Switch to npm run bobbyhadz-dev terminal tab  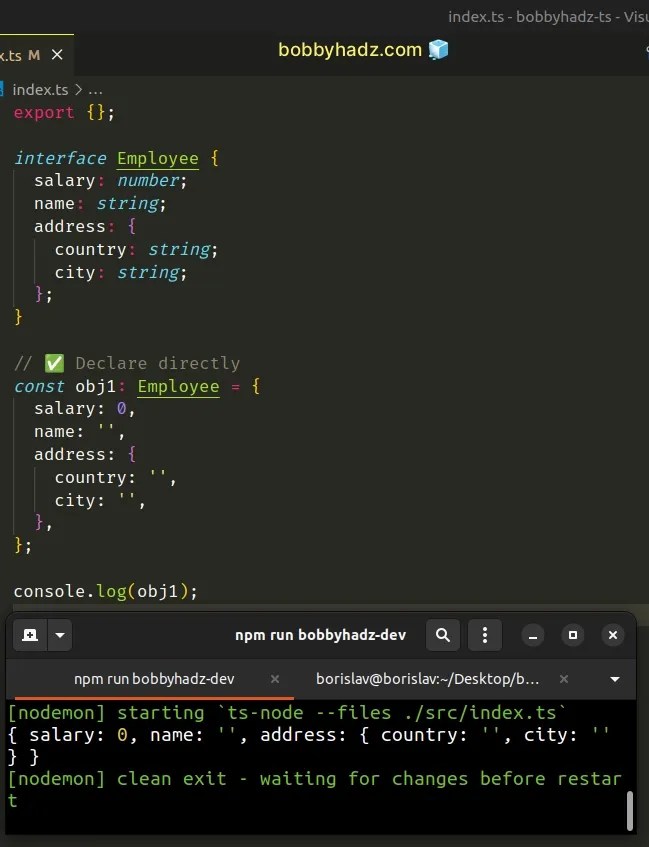coord(154,679)
